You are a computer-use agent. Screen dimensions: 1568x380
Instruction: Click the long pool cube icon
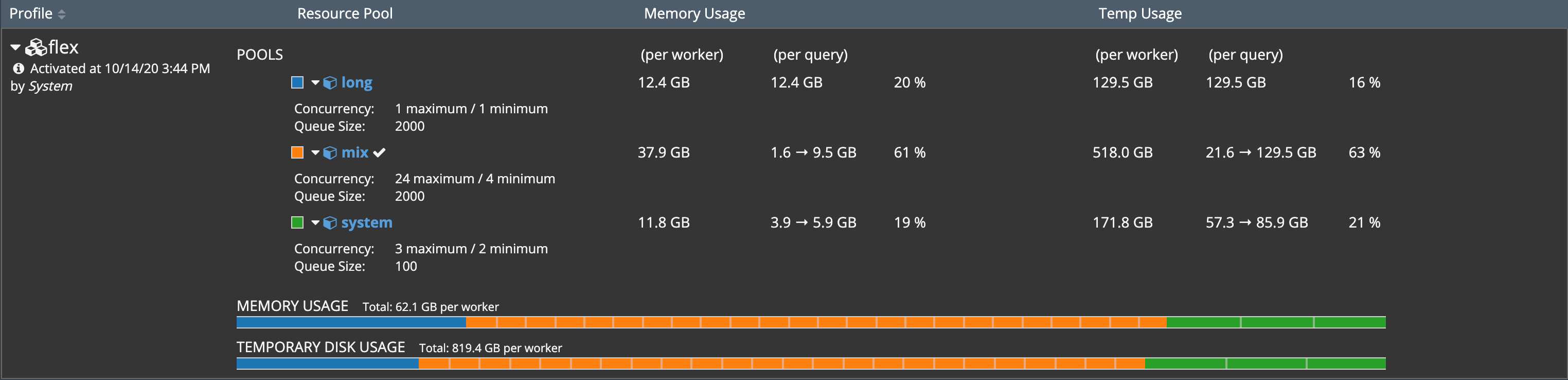[330, 83]
